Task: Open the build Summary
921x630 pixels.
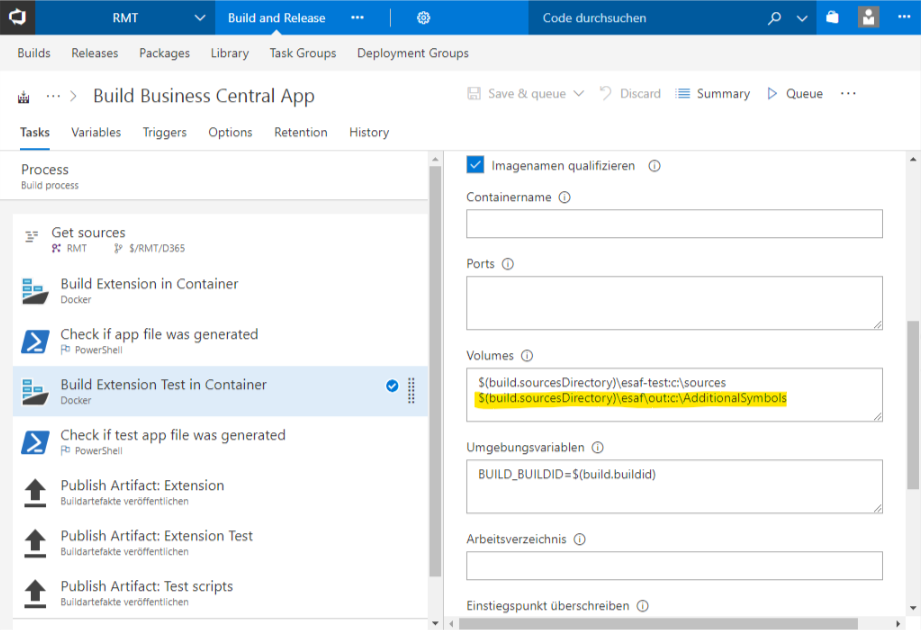Action: [712, 93]
